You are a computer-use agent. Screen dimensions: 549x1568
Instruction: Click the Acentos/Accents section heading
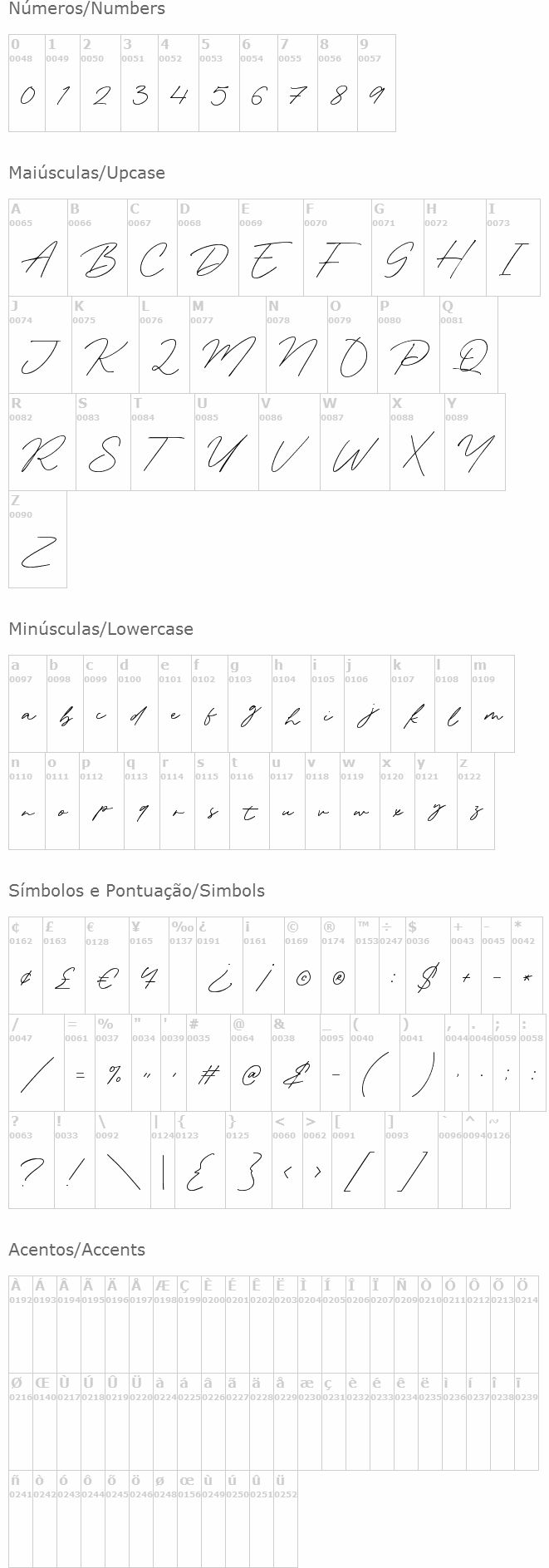point(76,1250)
